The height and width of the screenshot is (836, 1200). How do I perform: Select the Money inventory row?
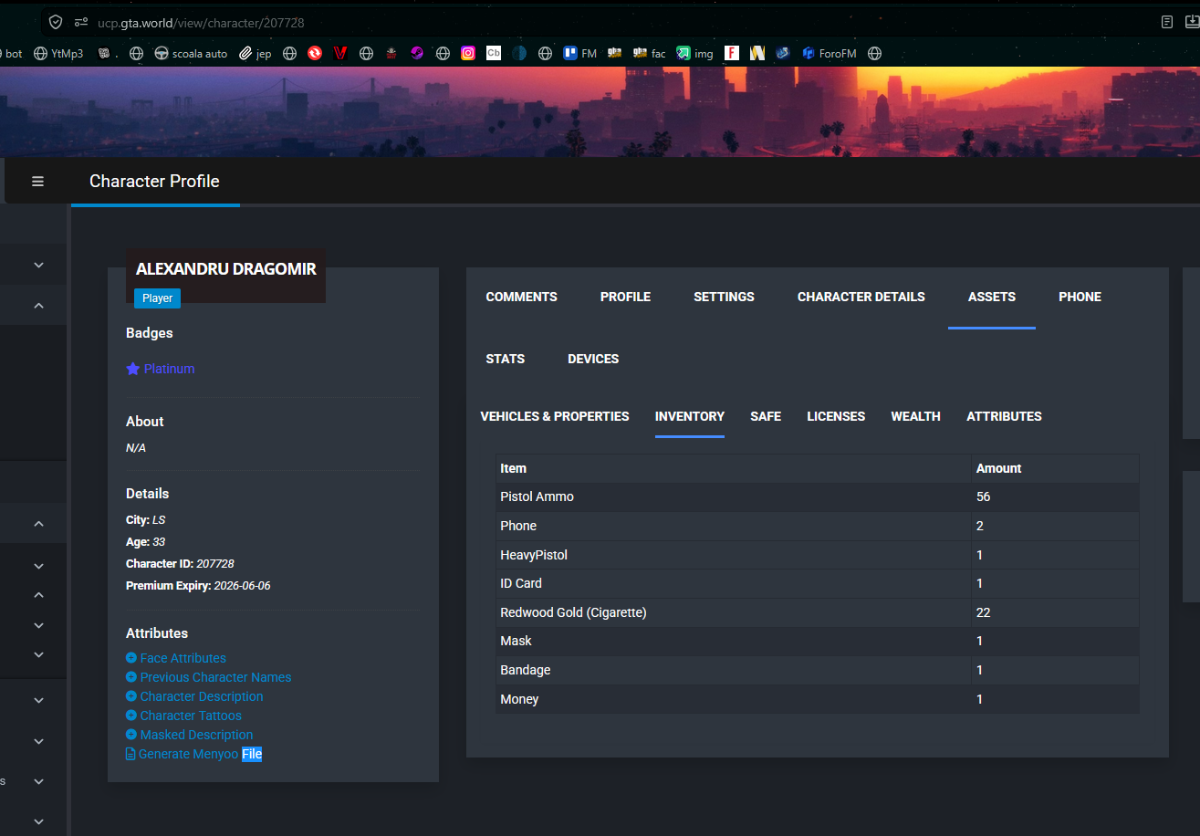(817, 699)
